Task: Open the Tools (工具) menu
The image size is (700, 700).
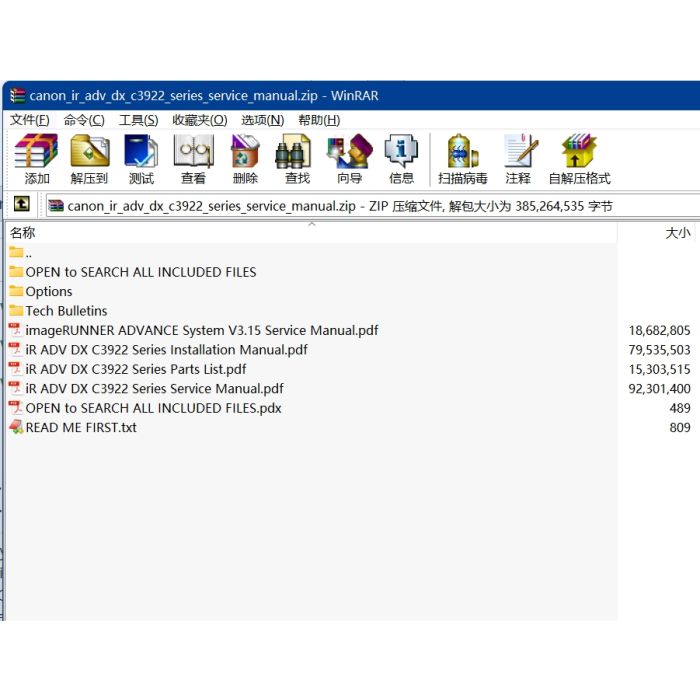Action: 138,120
